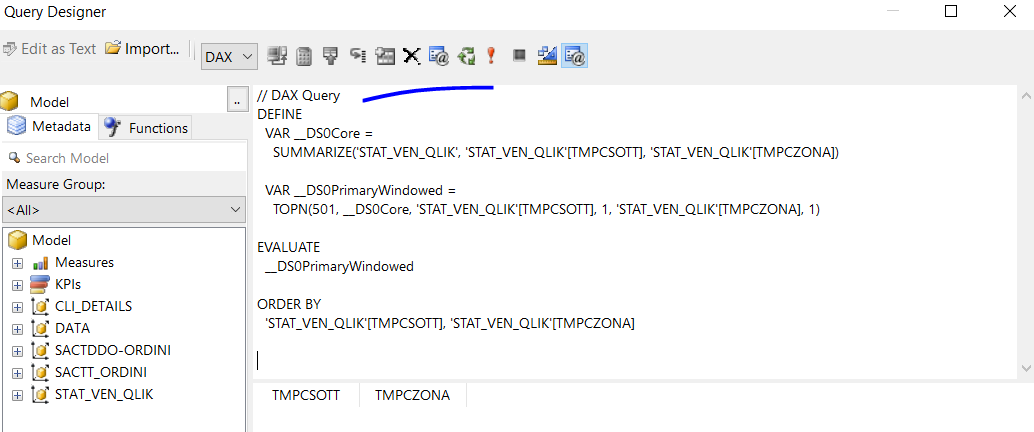The height and width of the screenshot is (432, 1034).
Task: Click the Refresh Metadata computer icon
Action: pyautogui.click(x=276, y=56)
